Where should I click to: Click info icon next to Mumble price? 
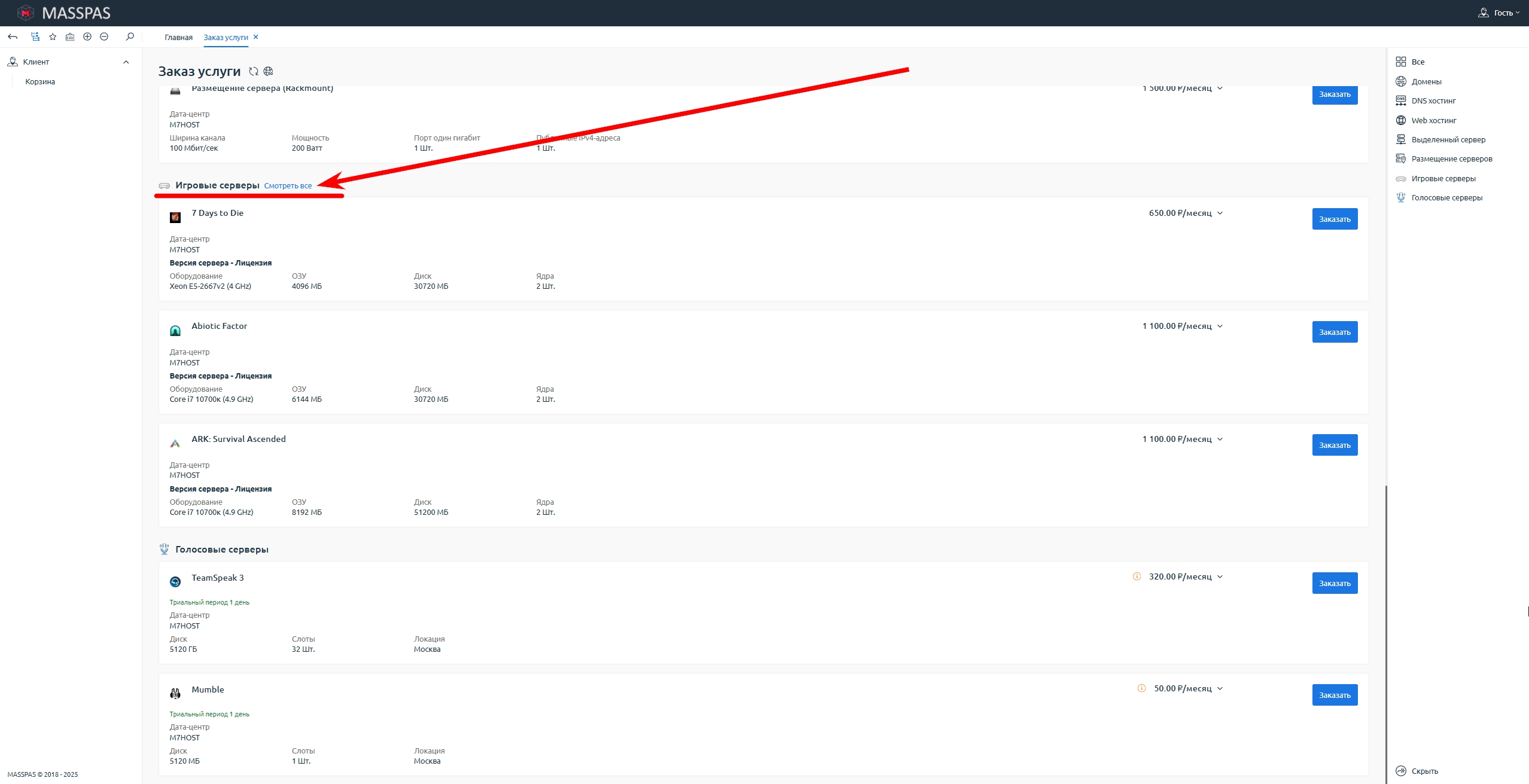pos(1141,688)
